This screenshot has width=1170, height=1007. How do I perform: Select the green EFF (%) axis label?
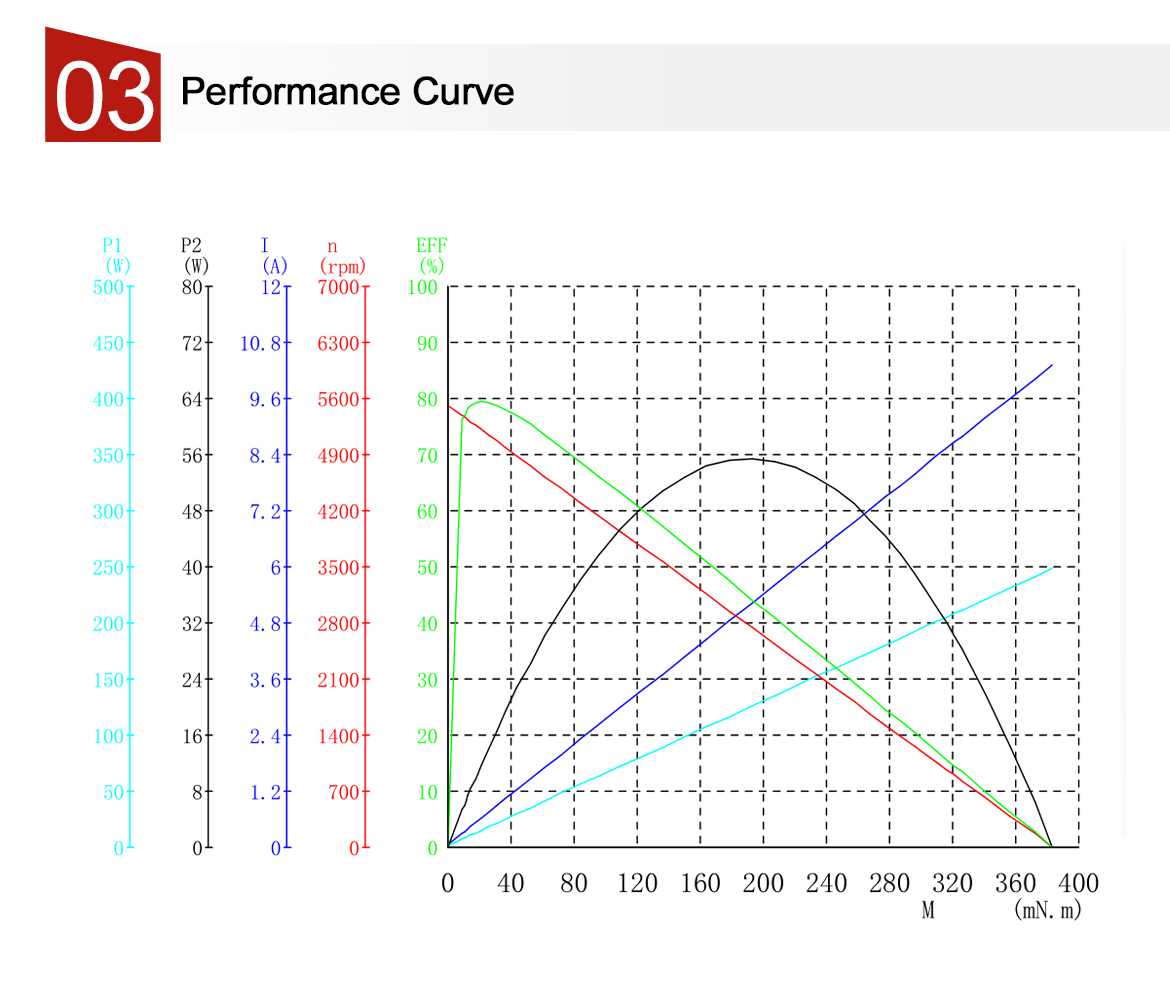[x=431, y=256]
